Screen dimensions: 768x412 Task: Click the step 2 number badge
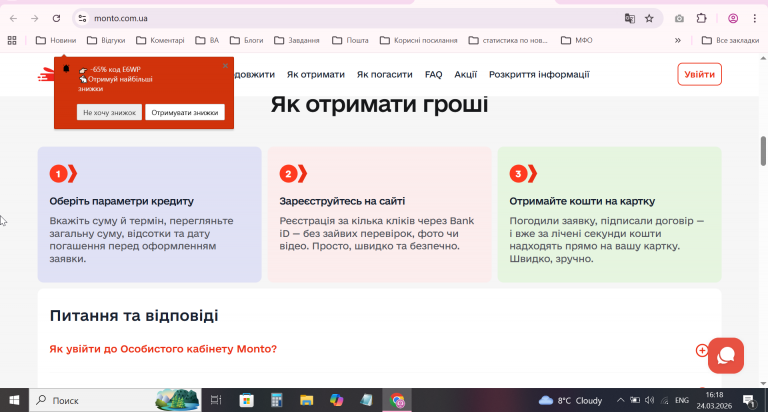click(288, 174)
